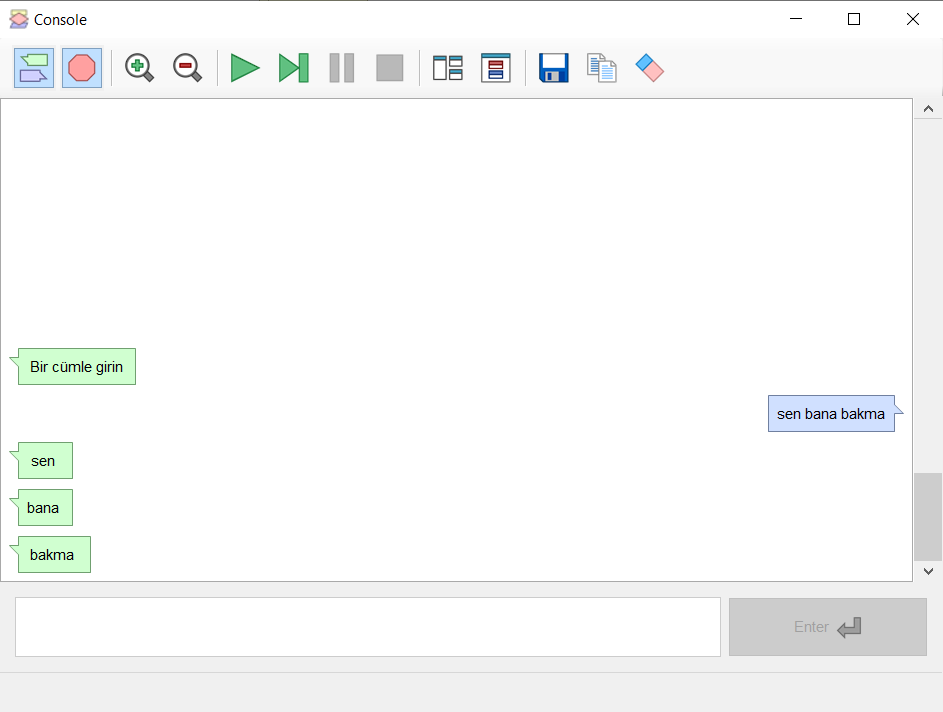Click the window with colored lines icon
The height and width of the screenshot is (712, 943).
496,68
